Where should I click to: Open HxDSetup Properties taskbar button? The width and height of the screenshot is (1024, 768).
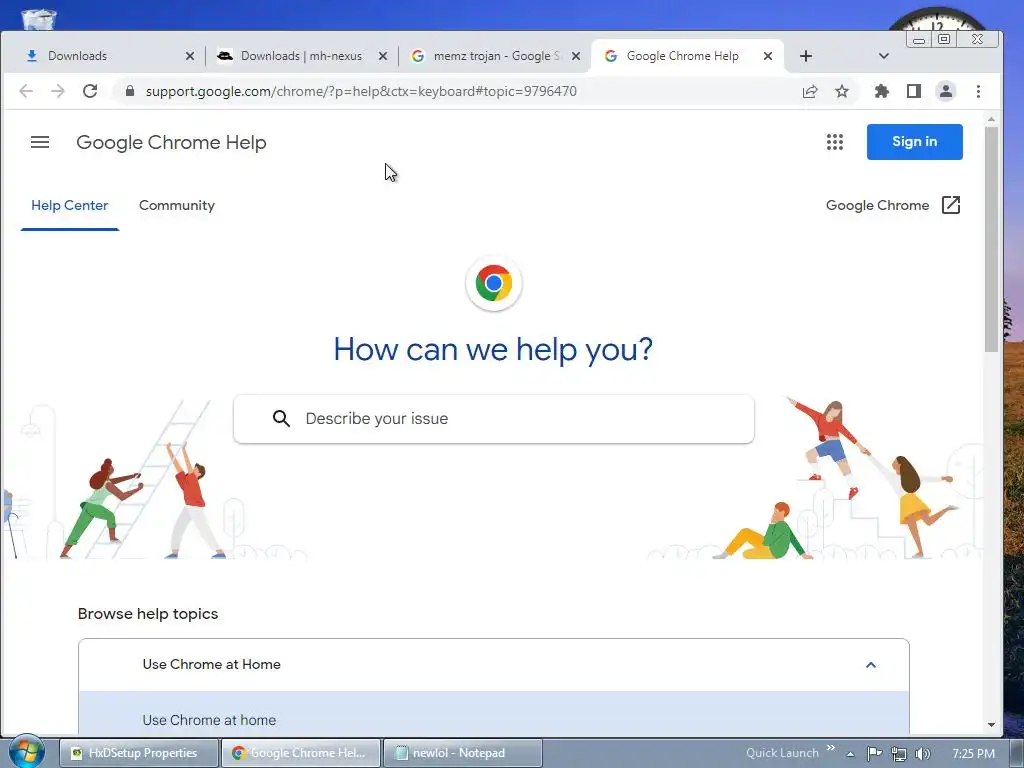138,753
